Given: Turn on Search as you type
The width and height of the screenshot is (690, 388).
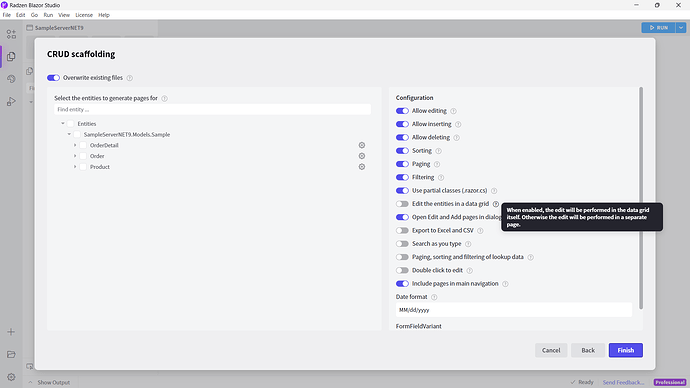Looking at the screenshot, I should [402, 244].
